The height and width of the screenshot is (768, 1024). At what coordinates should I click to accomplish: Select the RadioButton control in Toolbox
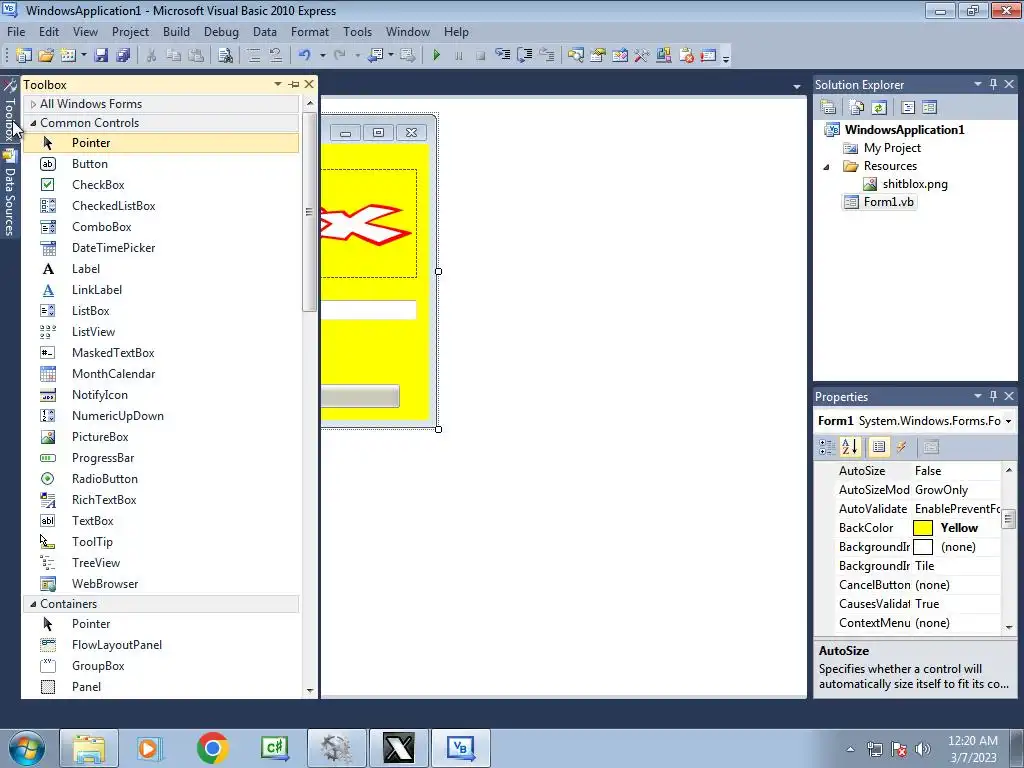[x=161, y=479]
